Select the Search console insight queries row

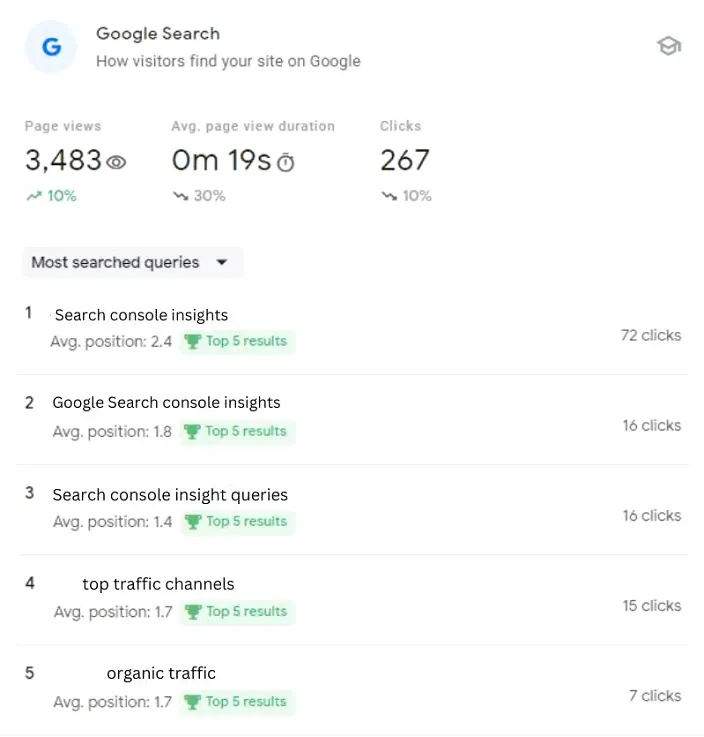[170, 495]
